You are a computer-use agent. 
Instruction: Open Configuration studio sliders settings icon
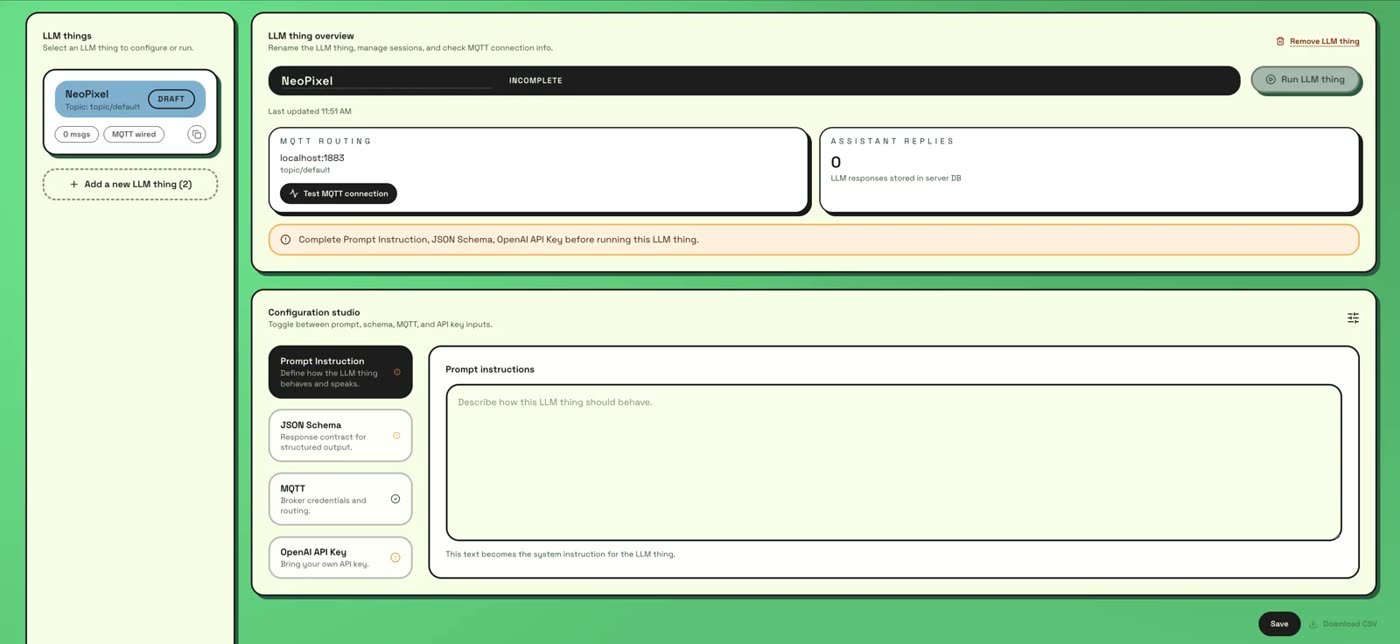click(1353, 318)
